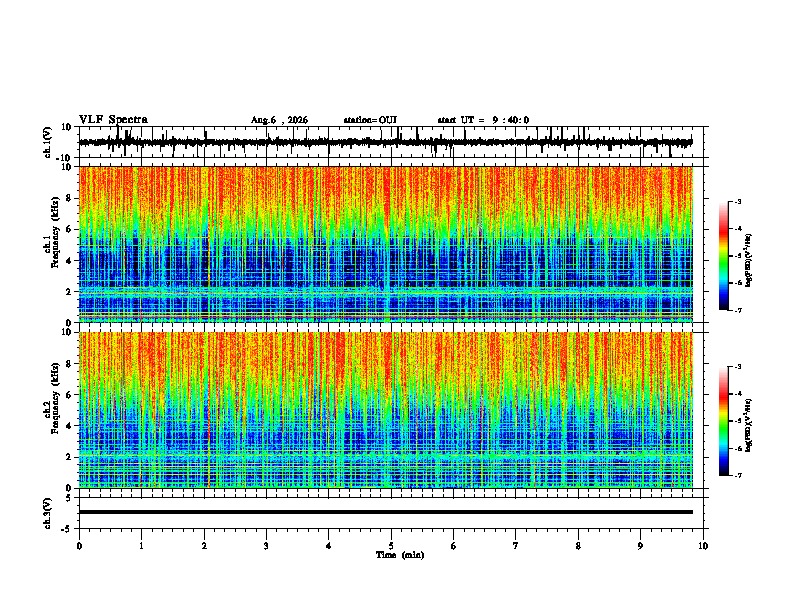This screenshot has height=612, width=792.
Task: Click the ch.2 color scale log(PSD) unit label
Action: click(x=749, y=425)
